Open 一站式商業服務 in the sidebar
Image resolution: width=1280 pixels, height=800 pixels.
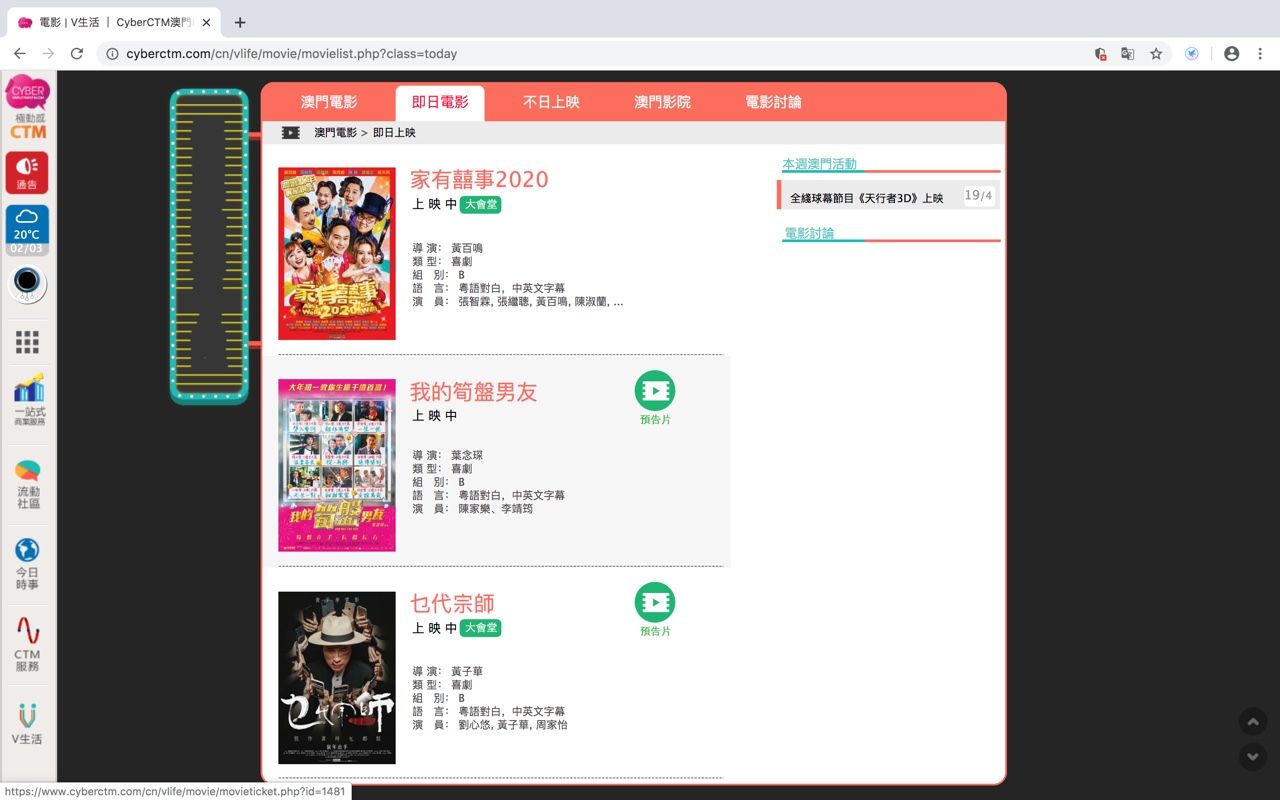(x=28, y=401)
